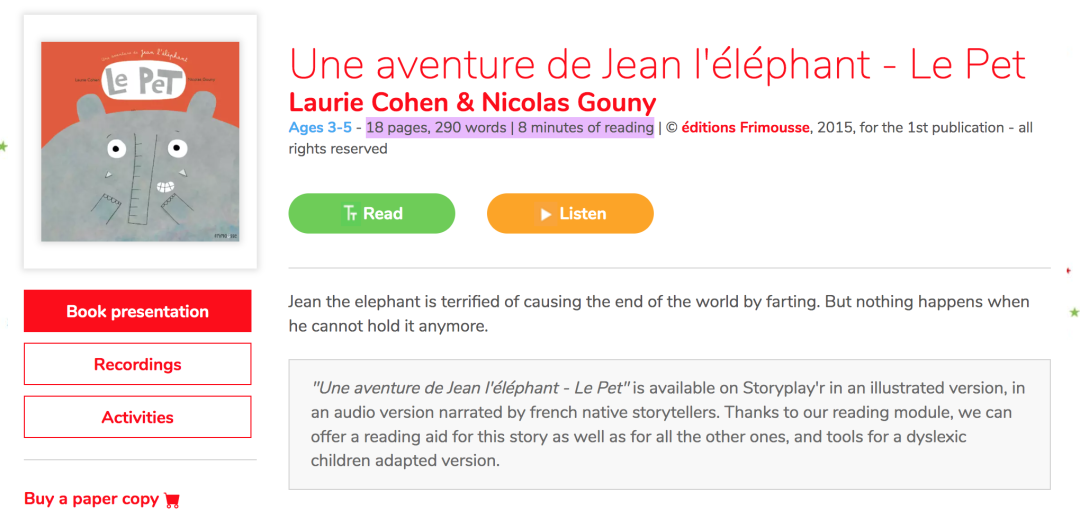Click the highlighted pages and reading time text
Viewport: 1080px width, 518px height.
tap(510, 128)
